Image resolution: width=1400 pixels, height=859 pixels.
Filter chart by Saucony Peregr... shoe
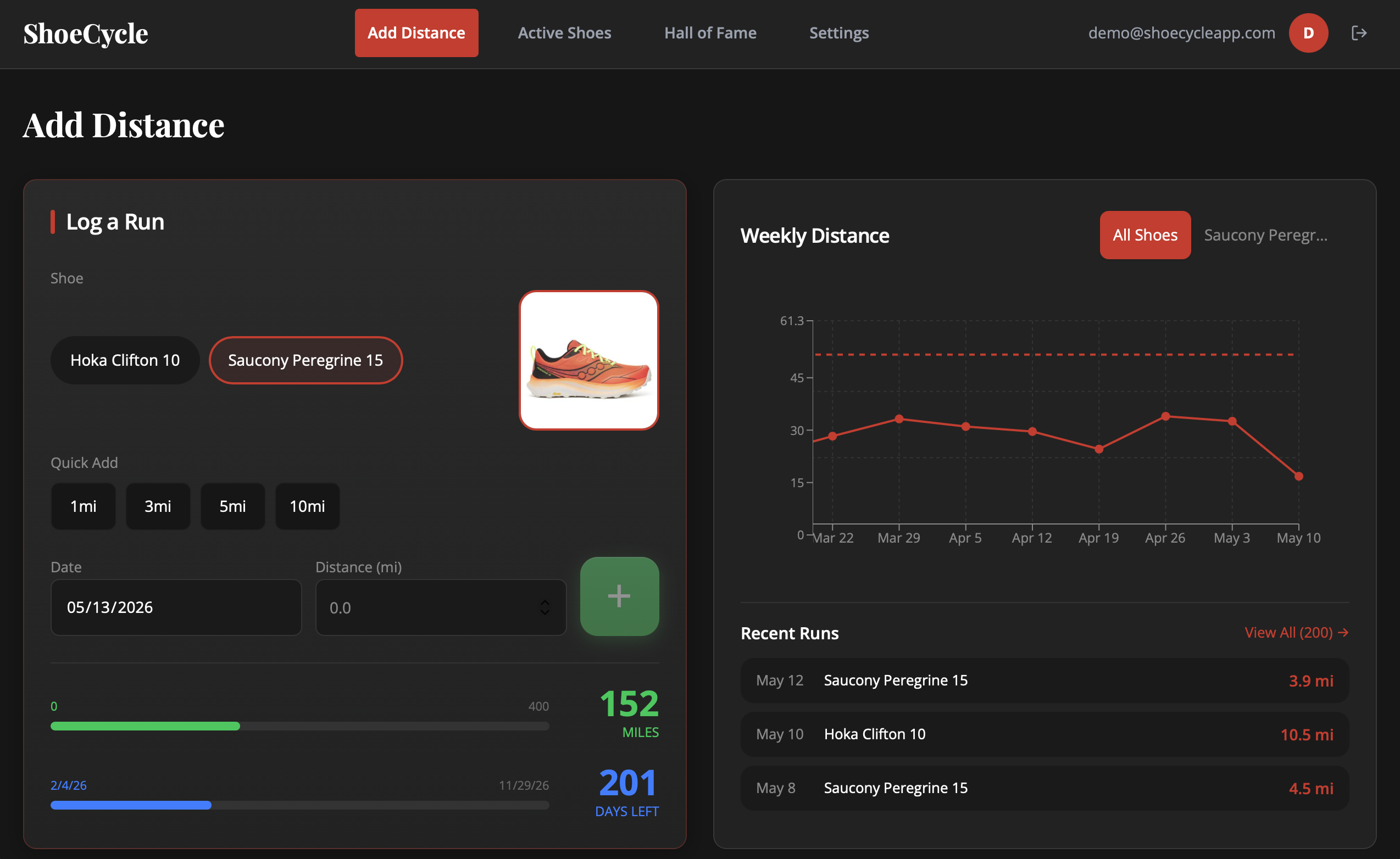[x=1266, y=235]
